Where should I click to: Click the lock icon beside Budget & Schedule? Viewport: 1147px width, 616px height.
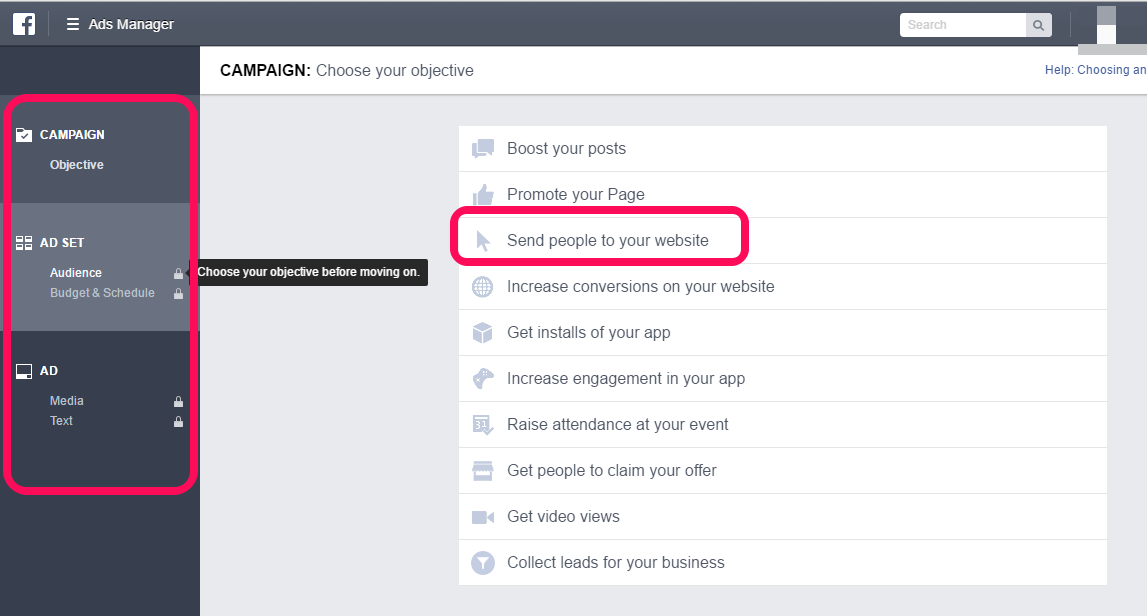point(178,293)
